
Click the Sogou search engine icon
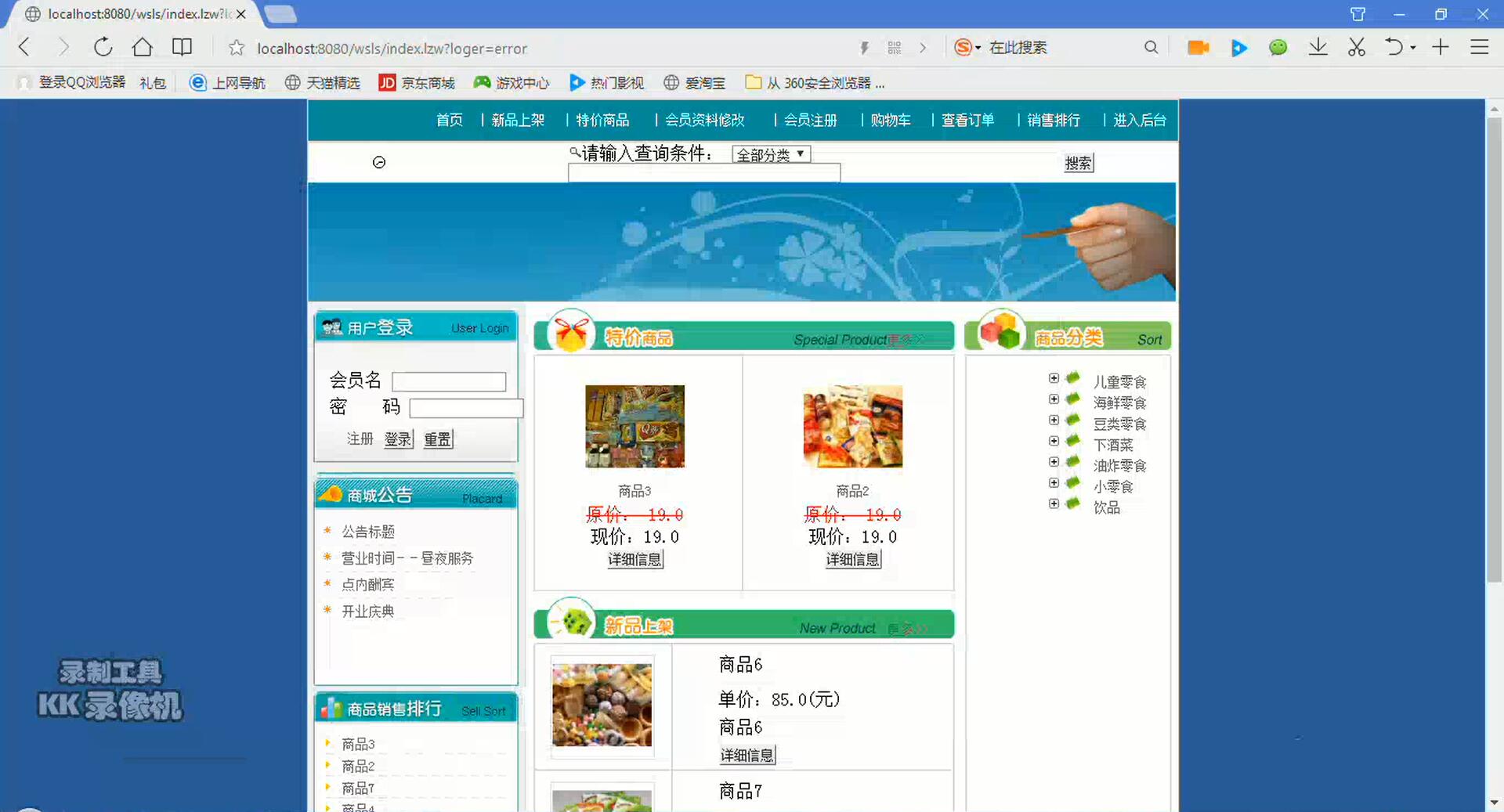tap(963, 47)
